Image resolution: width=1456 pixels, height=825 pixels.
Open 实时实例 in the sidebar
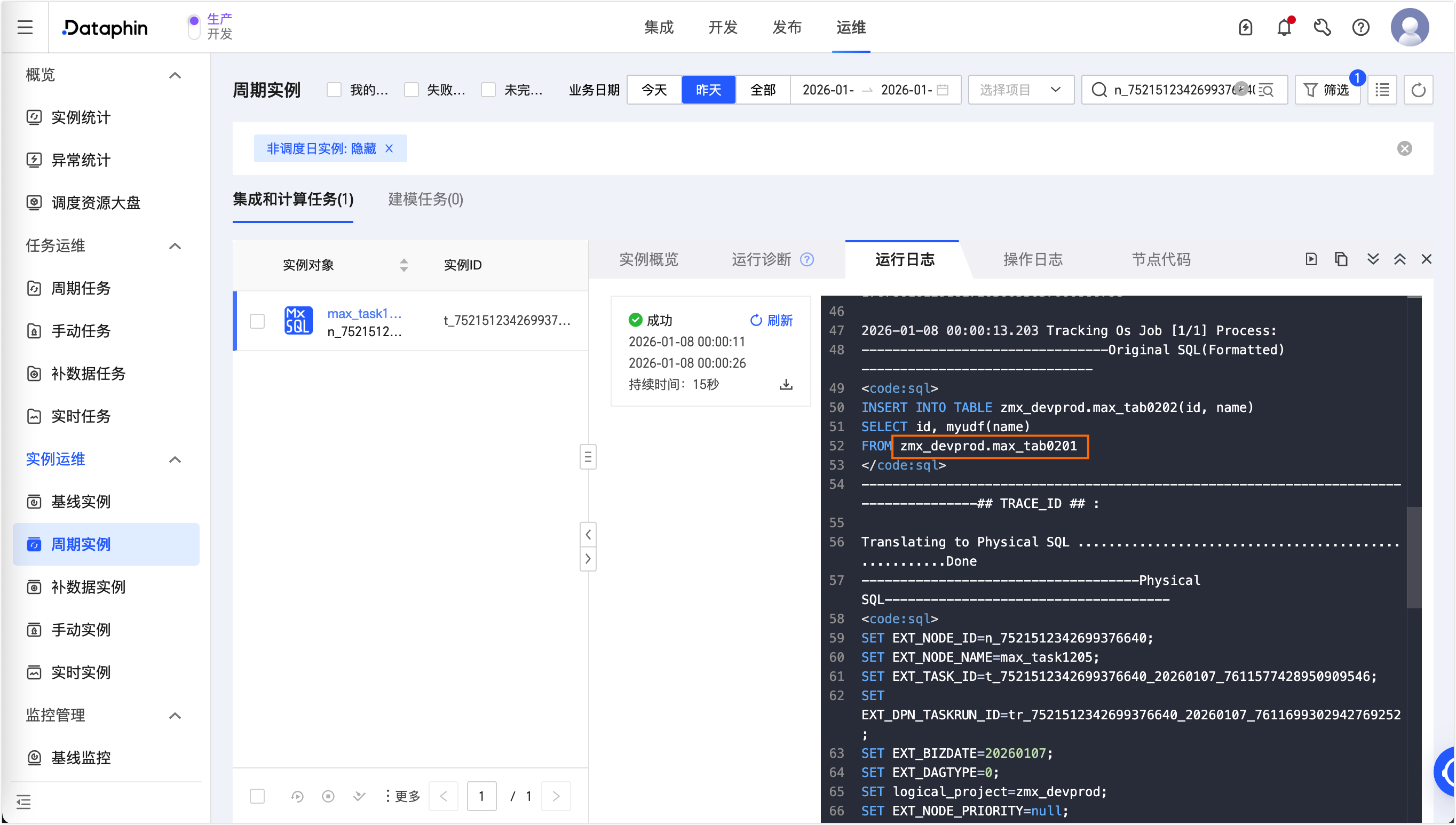(x=106, y=672)
